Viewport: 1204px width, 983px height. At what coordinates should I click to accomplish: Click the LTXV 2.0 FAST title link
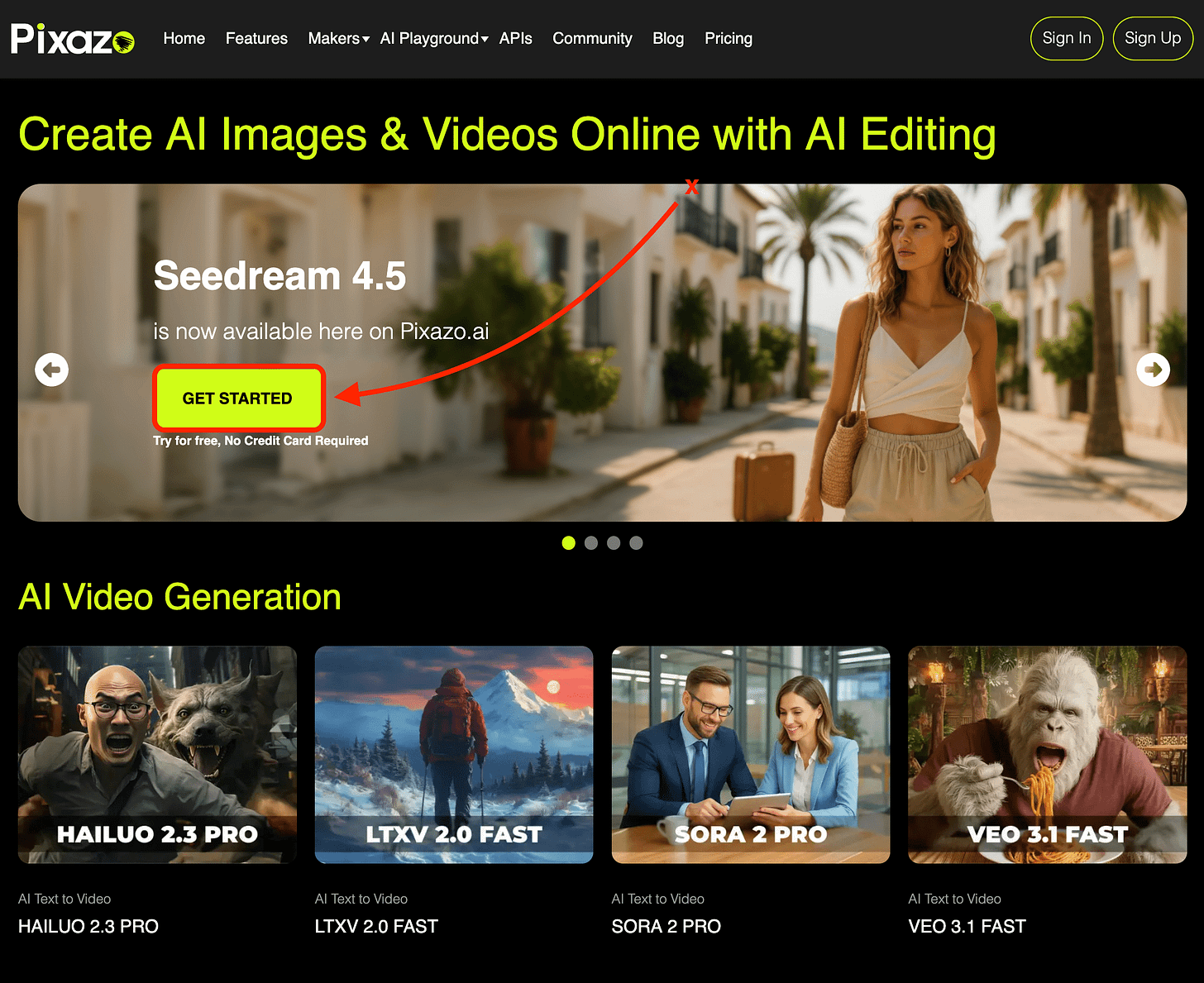coord(376,927)
